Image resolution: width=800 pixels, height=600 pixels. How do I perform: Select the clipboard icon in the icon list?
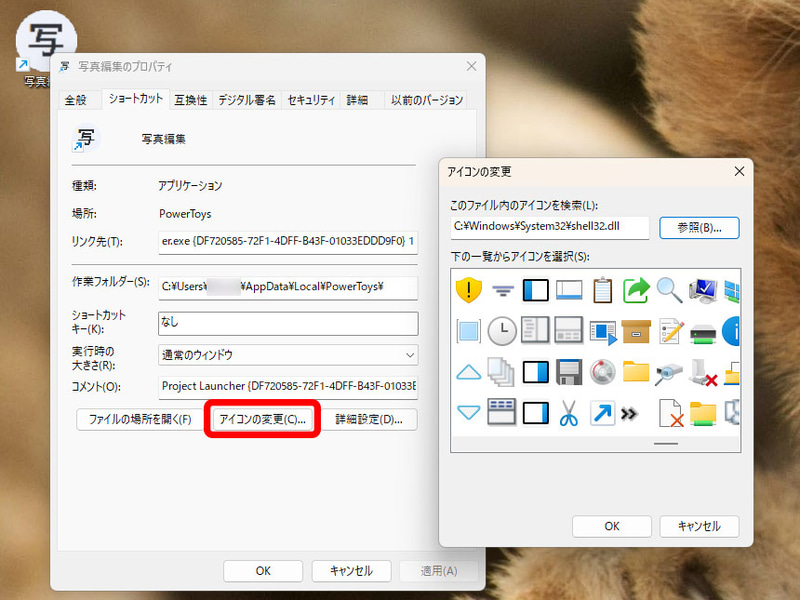(x=601, y=291)
